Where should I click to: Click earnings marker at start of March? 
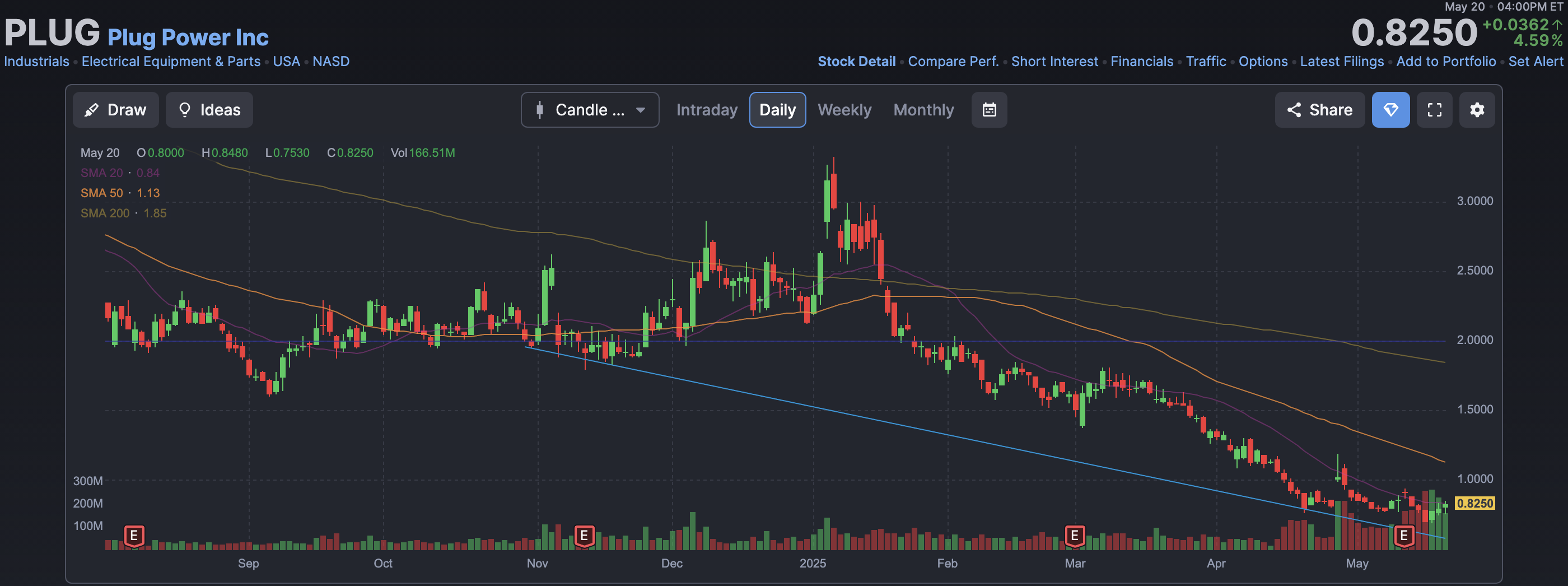coord(1074,536)
